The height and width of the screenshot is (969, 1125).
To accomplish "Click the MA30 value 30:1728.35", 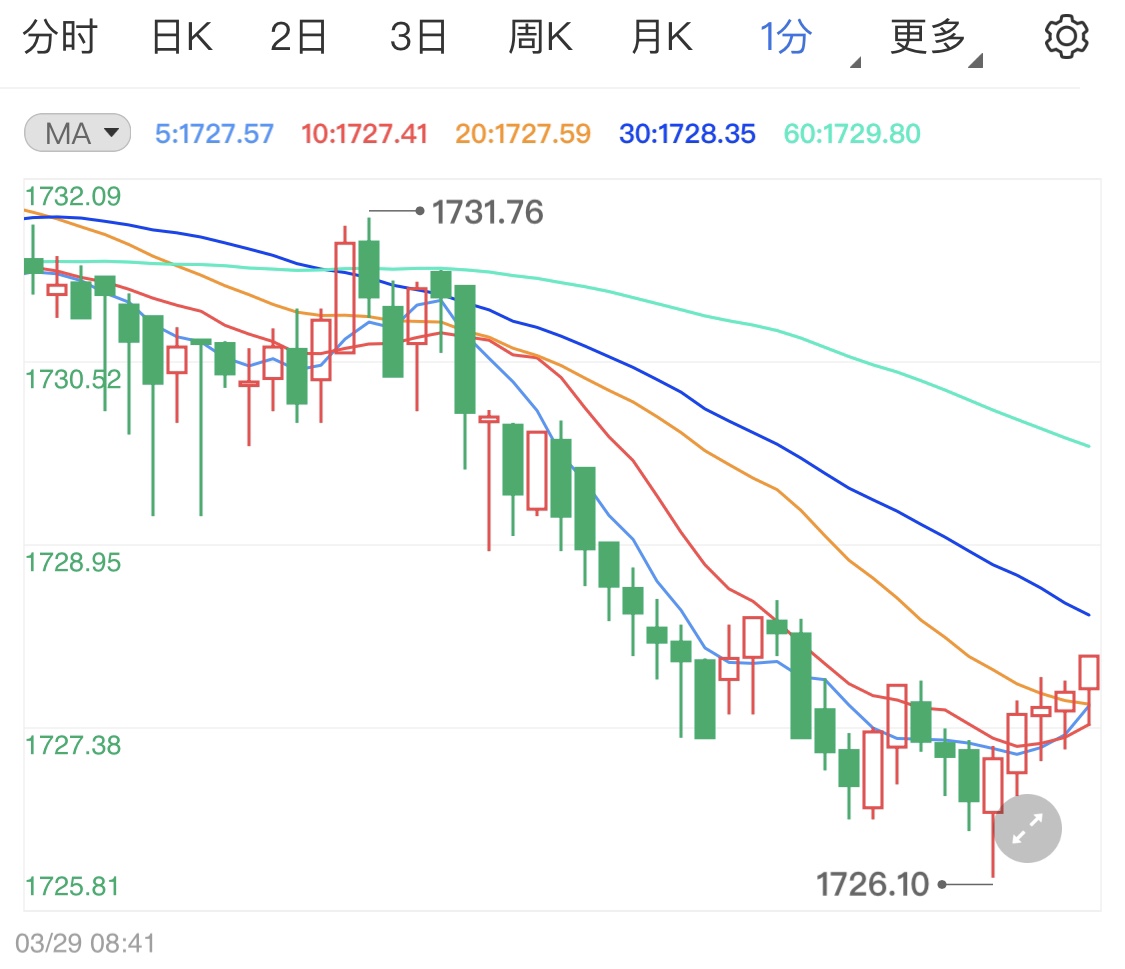I will 687,133.
